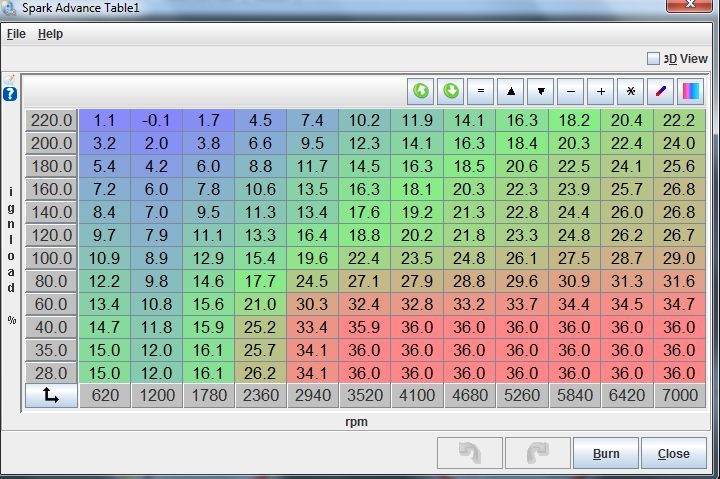Open the File menu

pos(16,34)
